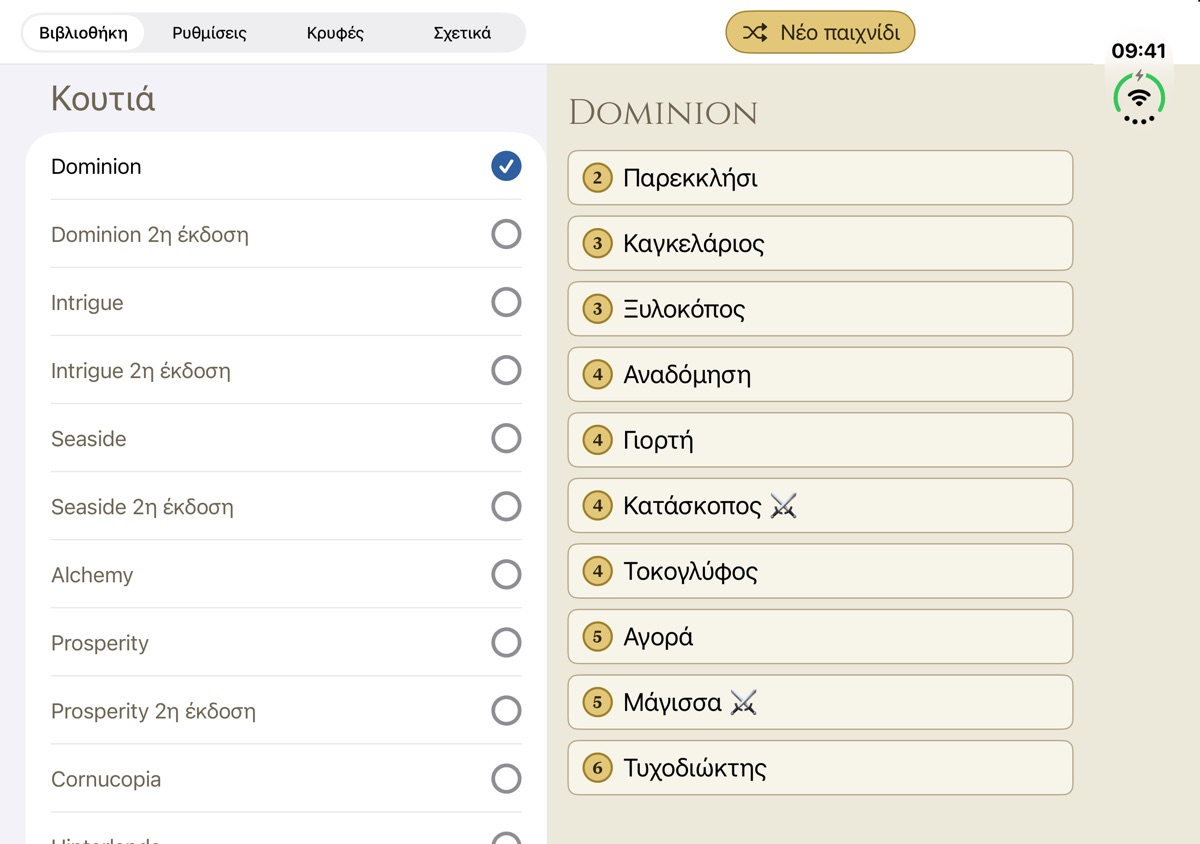Enable the Intrigue box radio button
Viewport: 1200px width, 844px height.
[x=506, y=302]
